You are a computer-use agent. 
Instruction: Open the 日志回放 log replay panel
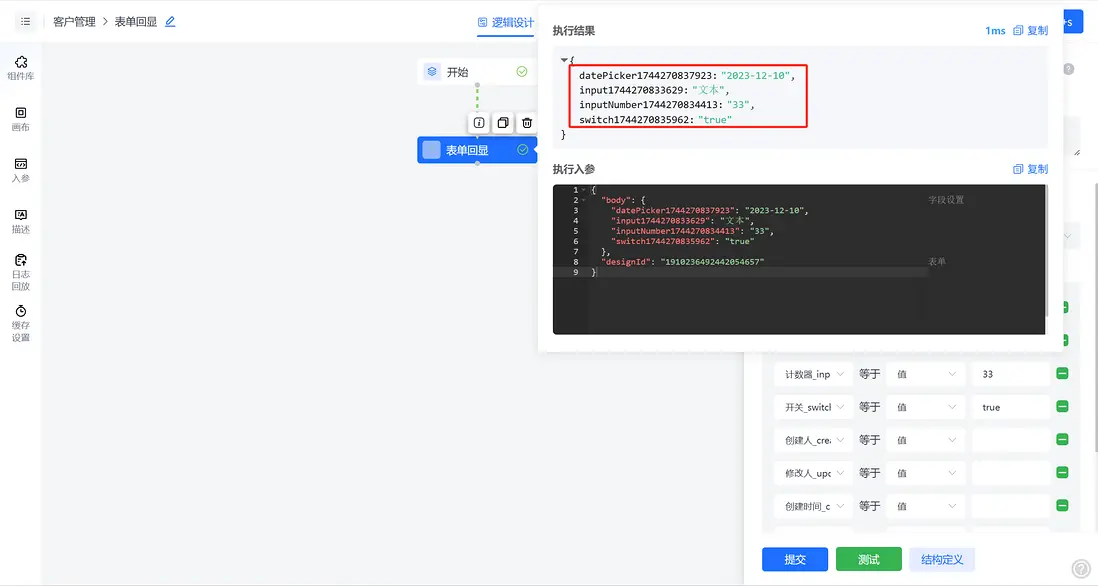[x=21, y=272]
